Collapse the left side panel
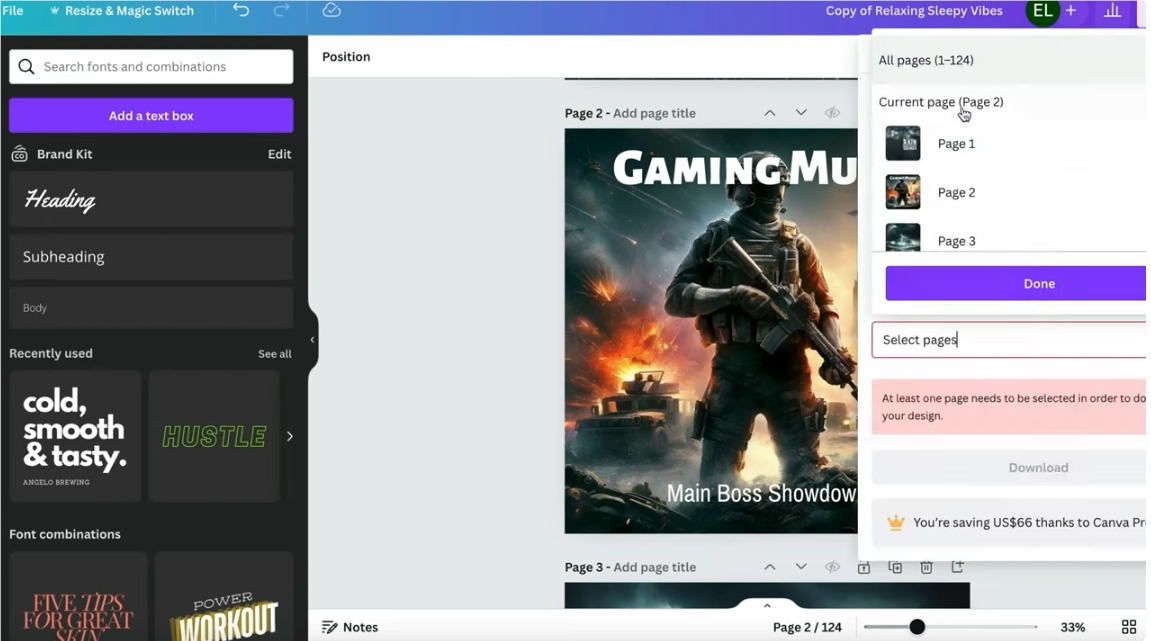1151x641 pixels. [312, 340]
